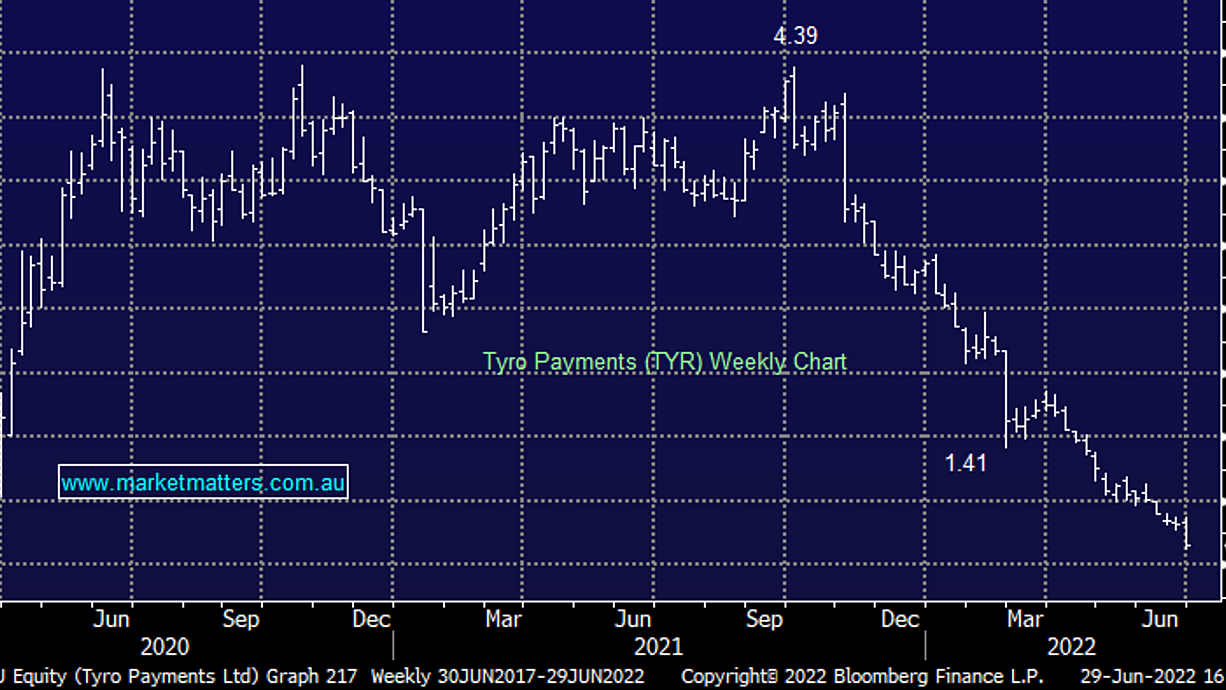1226x690 pixels.
Task: Click the Sep axis label in 2021
Action: tap(764, 619)
